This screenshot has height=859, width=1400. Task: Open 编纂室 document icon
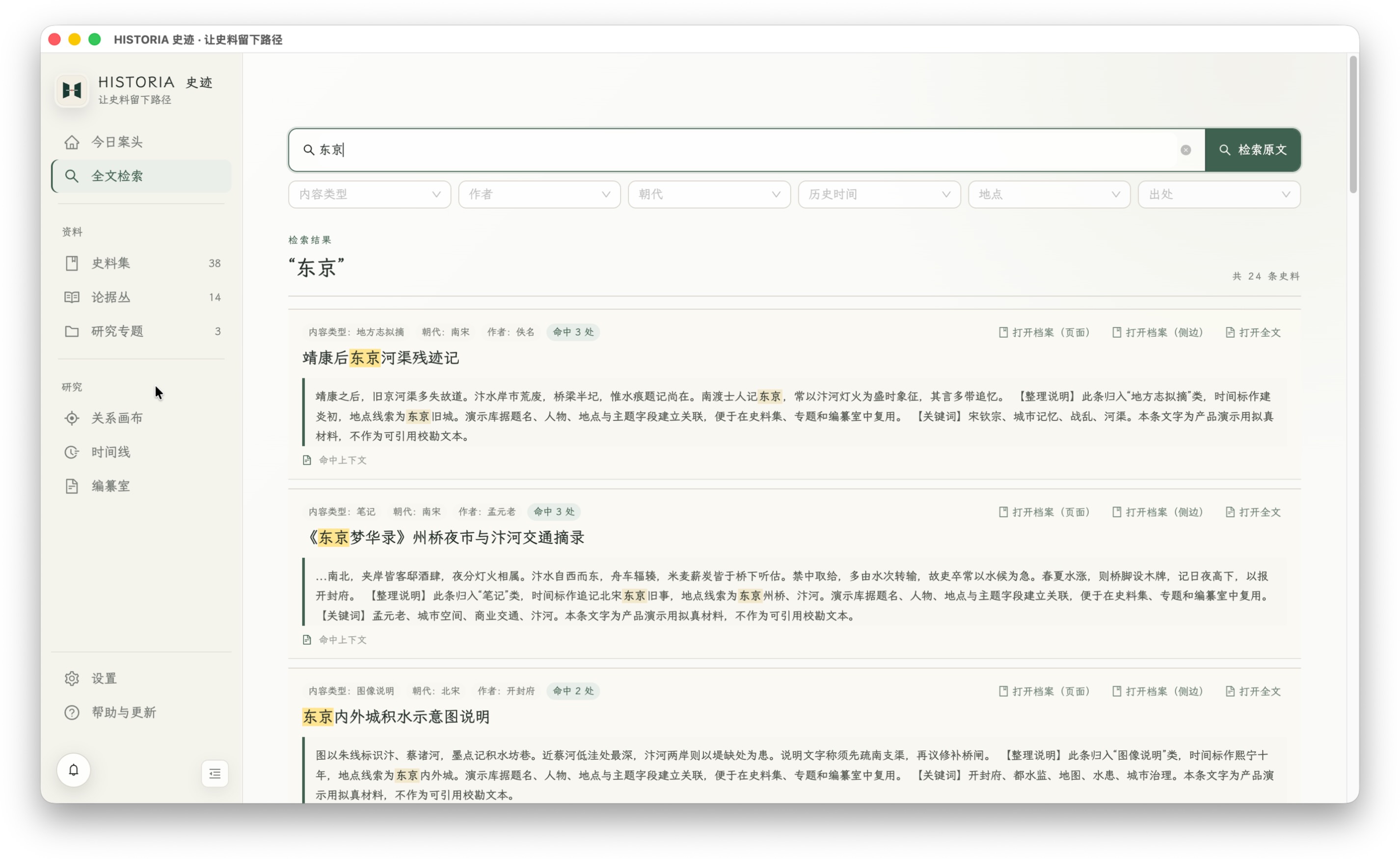coord(72,486)
